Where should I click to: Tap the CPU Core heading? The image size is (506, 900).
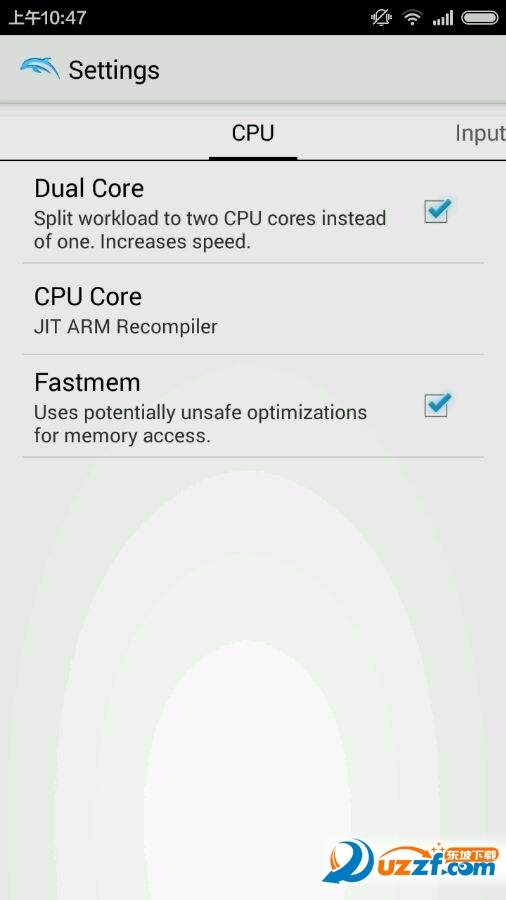pyautogui.click(x=88, y=296)
